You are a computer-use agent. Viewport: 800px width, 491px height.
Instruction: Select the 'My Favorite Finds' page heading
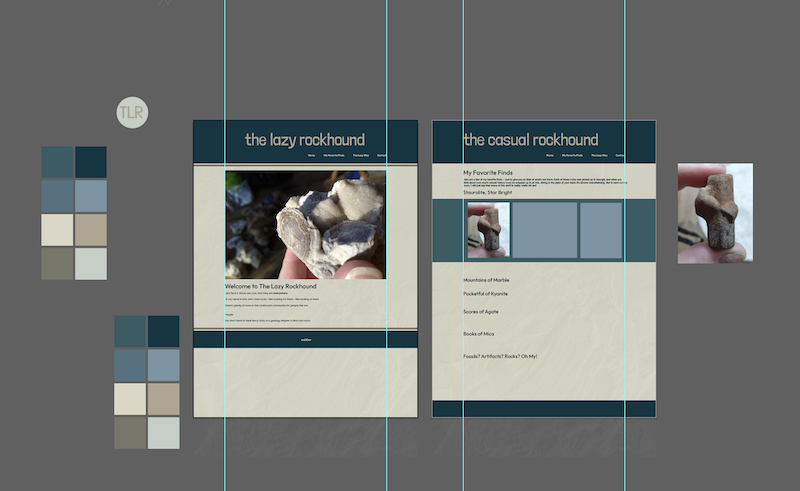click(488, 173)
